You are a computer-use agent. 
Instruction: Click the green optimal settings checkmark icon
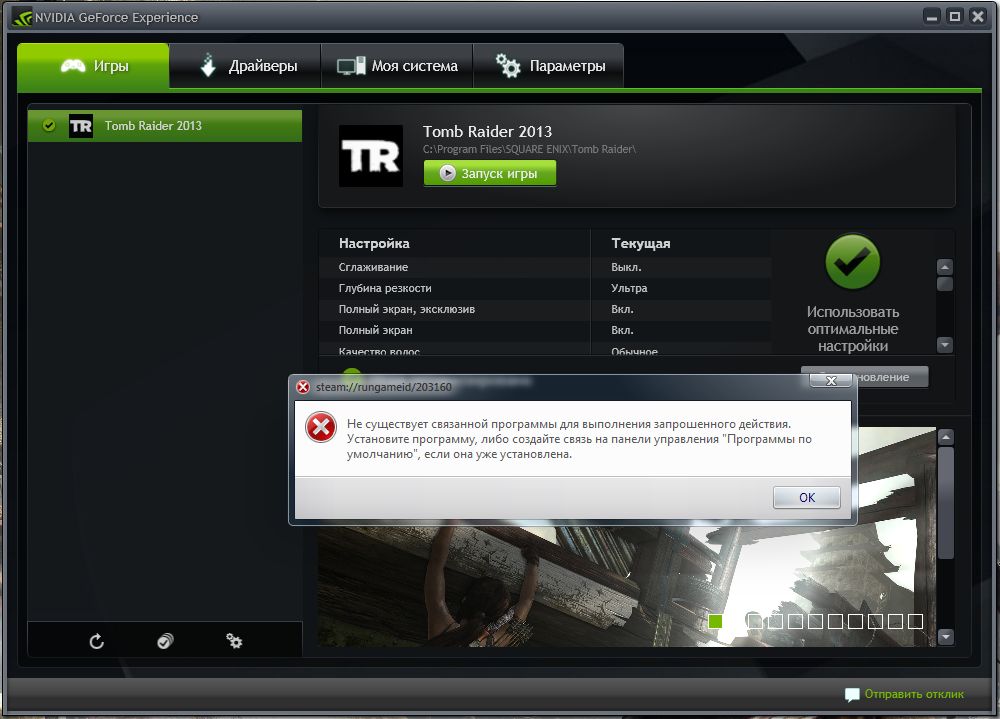tap(852, 262)
